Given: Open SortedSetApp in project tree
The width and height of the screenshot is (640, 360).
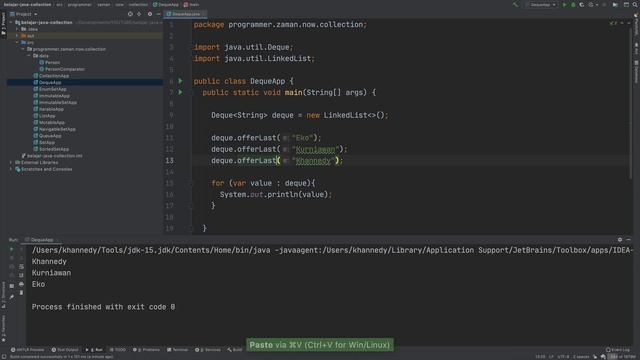Looking at the screenshot, I should point(51,149).
